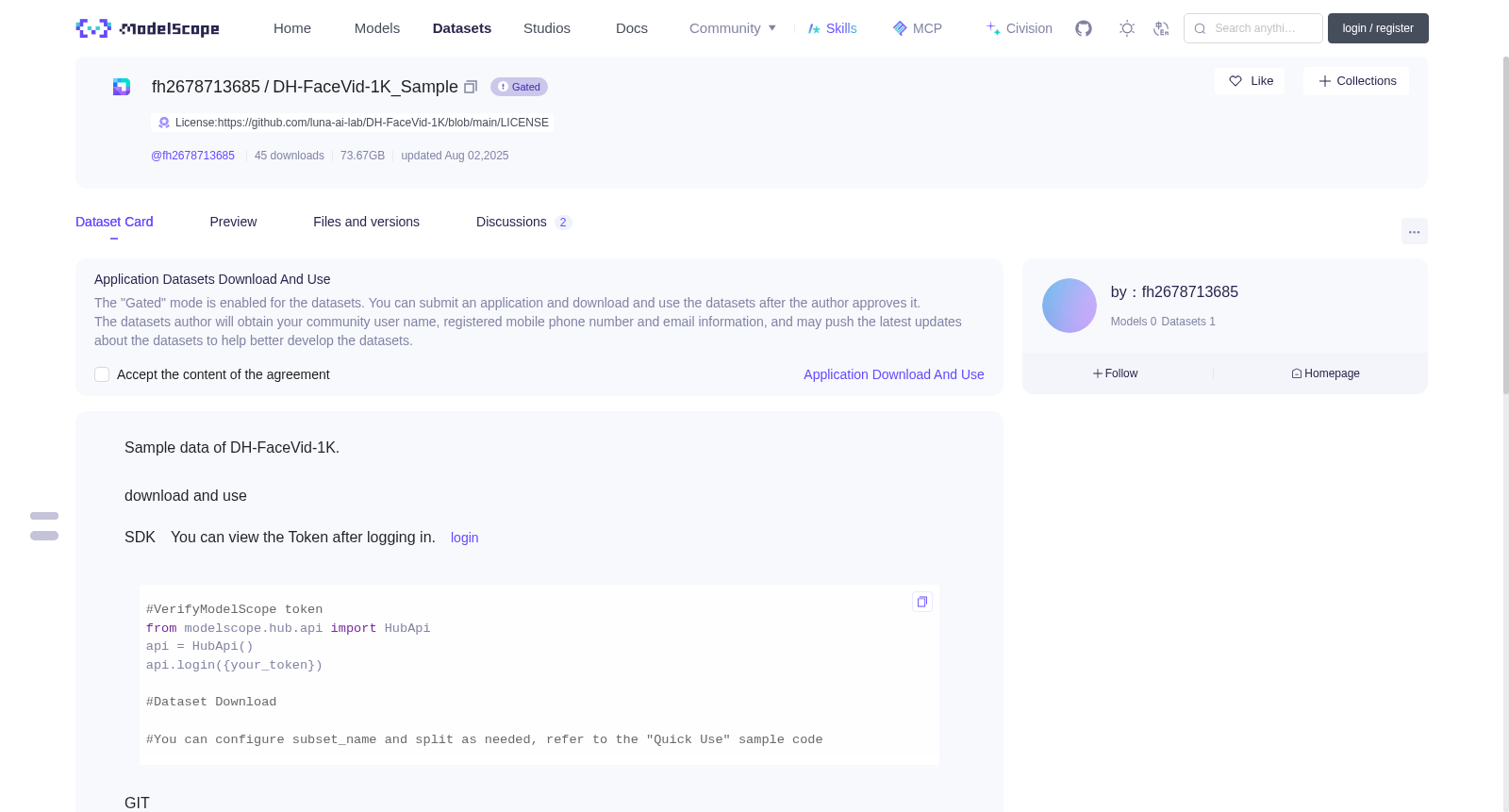Open the Datasets section
This screenshot has width=1509, height=812.
(x=462, y=28)
